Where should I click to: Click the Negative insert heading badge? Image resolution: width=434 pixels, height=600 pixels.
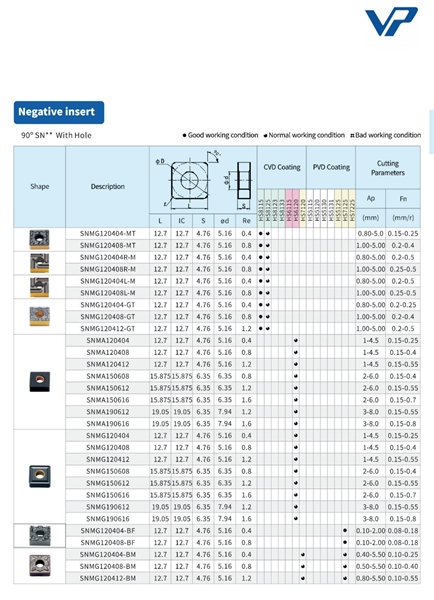pyautogui.click(x=59, y=112)
